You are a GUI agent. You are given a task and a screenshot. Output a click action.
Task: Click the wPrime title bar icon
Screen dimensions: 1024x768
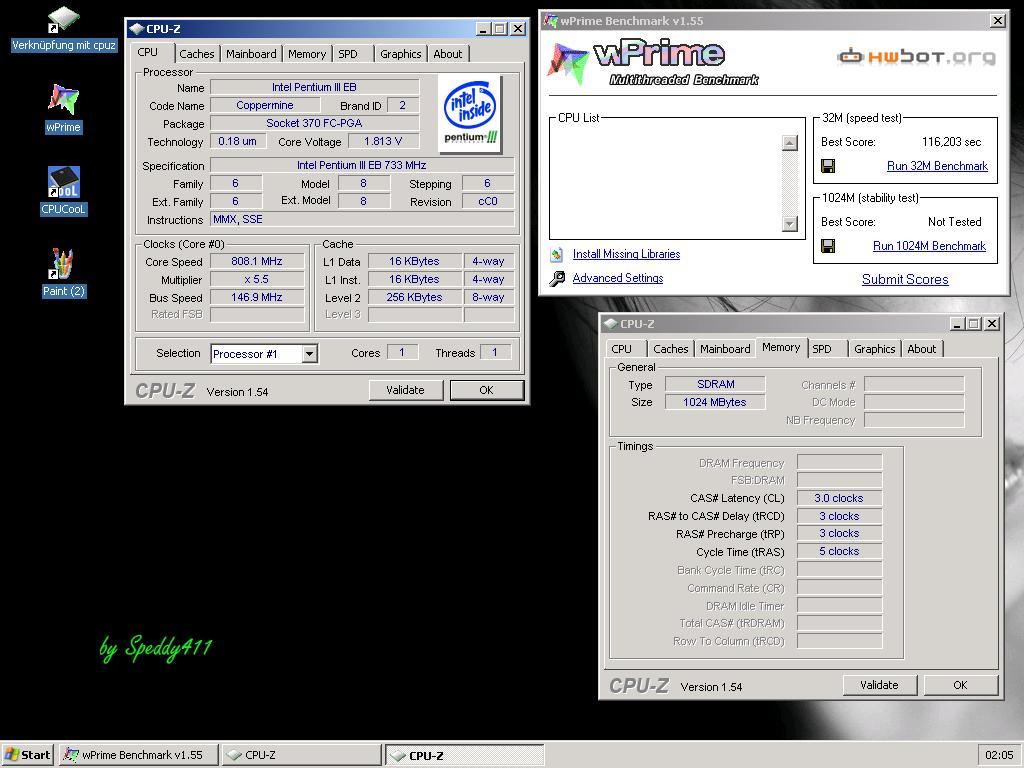tap(551, 21)
